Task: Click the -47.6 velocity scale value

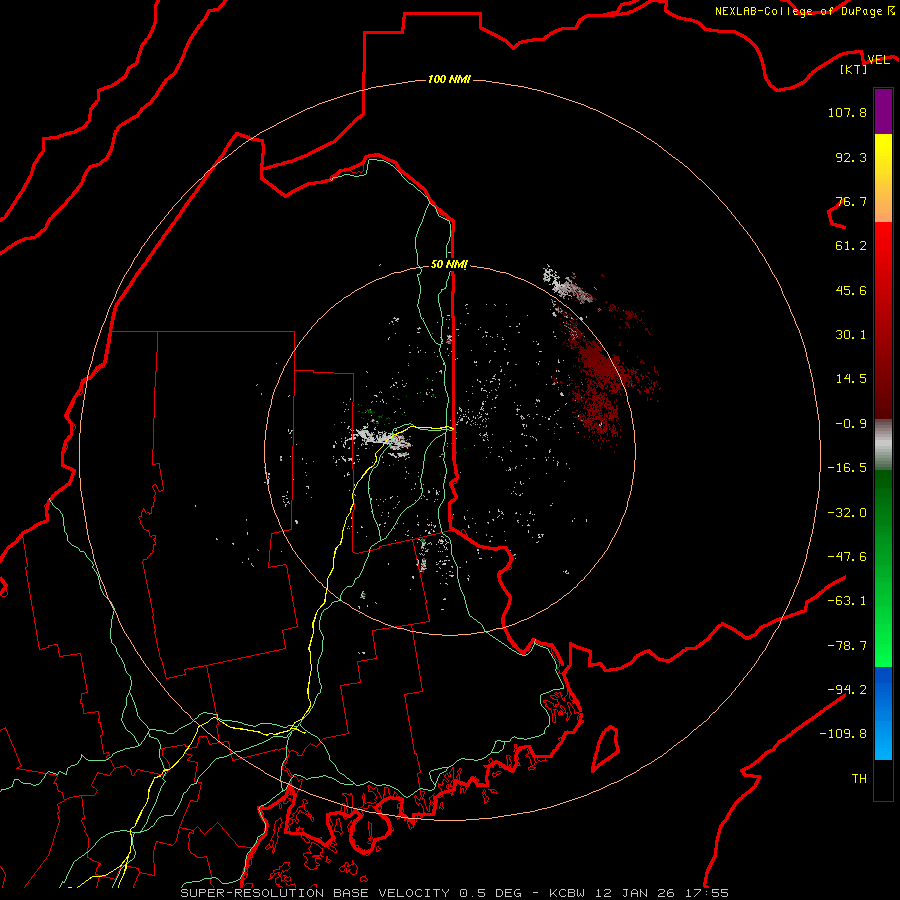Action: click(847, 557)
